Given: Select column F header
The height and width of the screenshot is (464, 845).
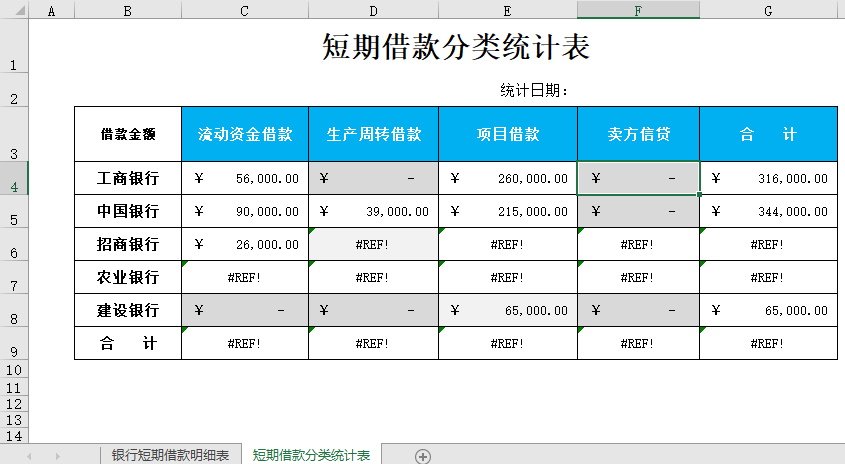Looking at the screenshot, I should 638,10.
